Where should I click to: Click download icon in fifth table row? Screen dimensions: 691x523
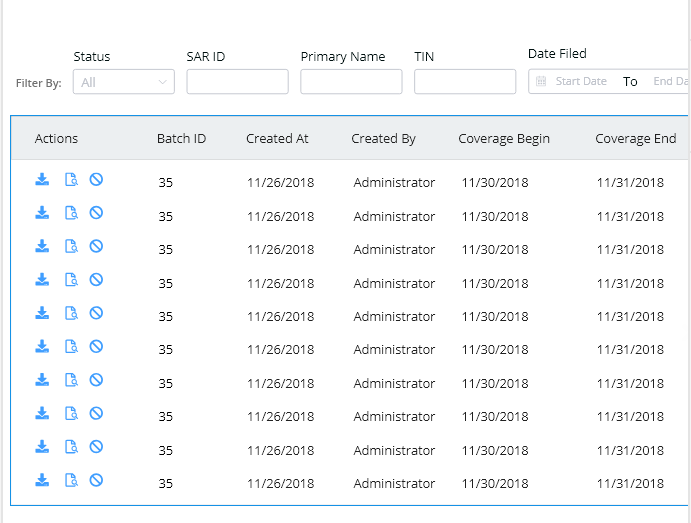pos(42,313)
